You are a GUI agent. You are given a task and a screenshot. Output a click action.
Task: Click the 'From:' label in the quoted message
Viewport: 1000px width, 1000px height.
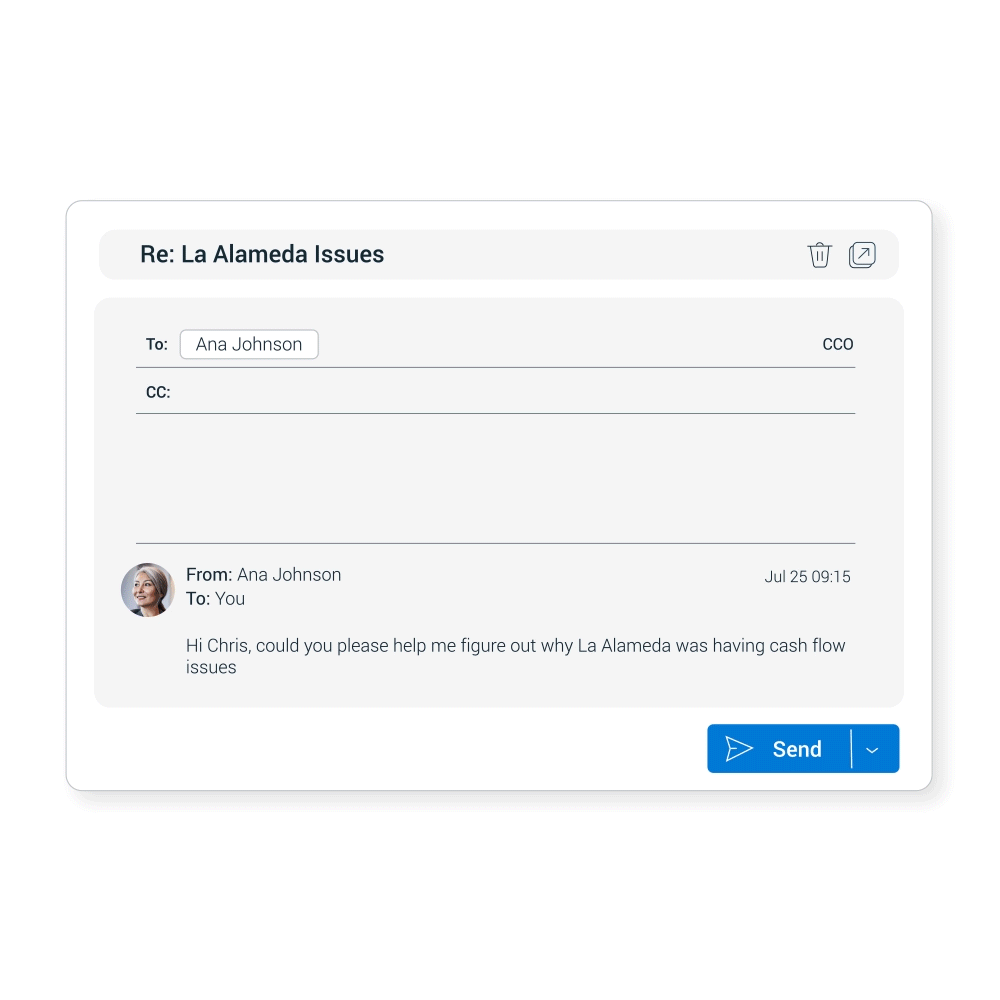coord(209,574)
